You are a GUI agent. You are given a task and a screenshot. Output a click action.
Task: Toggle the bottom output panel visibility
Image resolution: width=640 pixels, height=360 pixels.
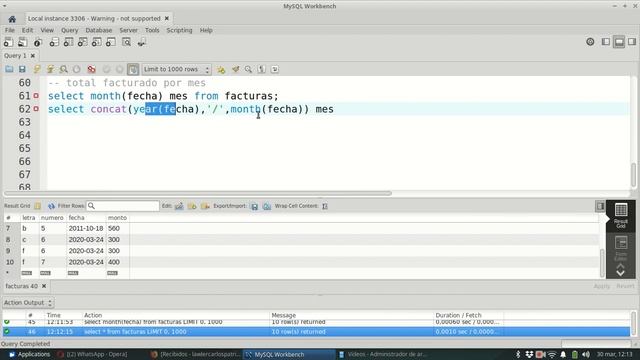click(x=619, y=42)
